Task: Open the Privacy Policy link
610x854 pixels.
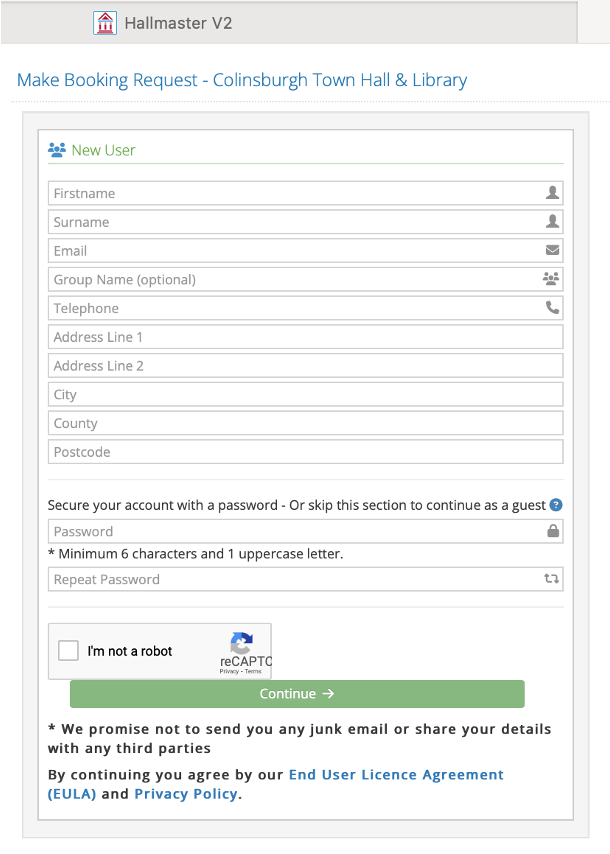Action: pyautogui.click(x=186, y=794)
